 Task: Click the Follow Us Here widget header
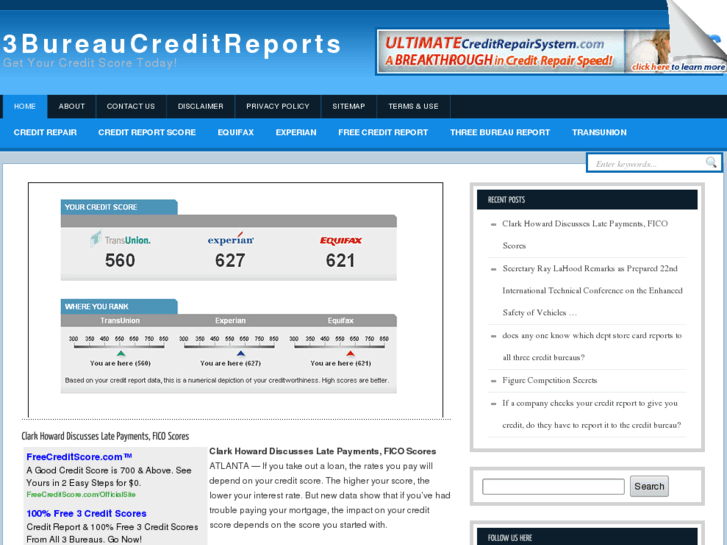[x=587, y=537]
